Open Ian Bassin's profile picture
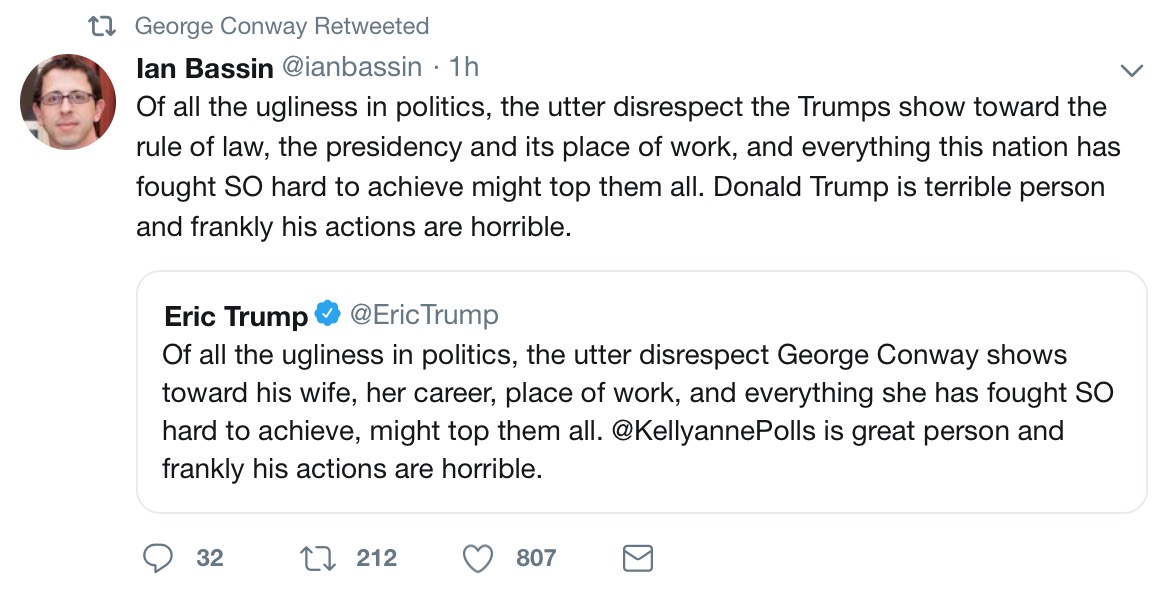This screenshot has width=1170, height=594. coord(69,103)
